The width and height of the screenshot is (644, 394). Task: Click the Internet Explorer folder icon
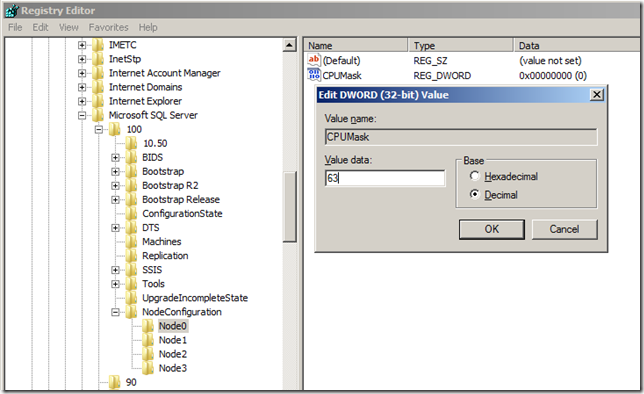point(98,101)
